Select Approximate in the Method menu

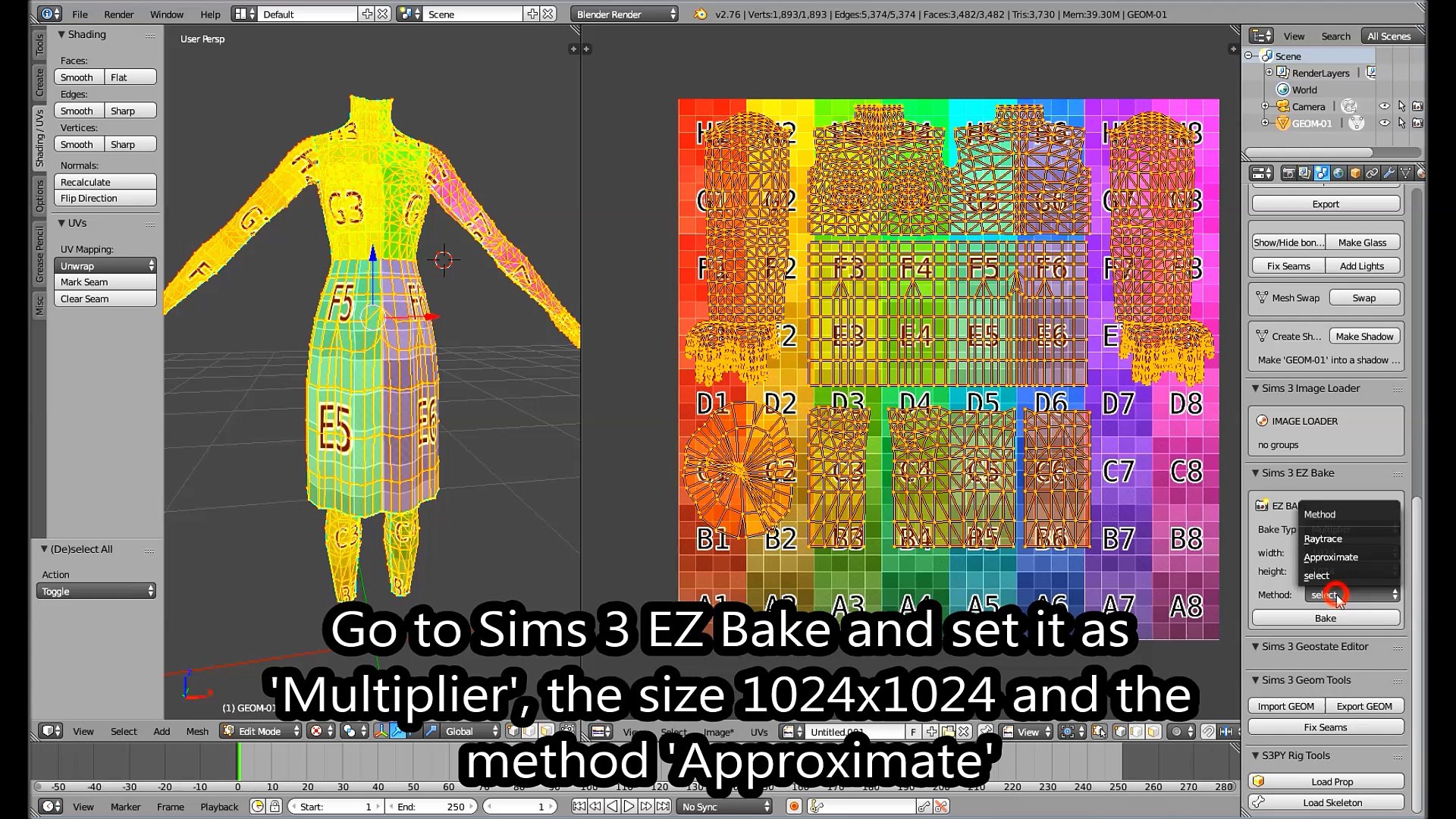[x=1331, y=557]
